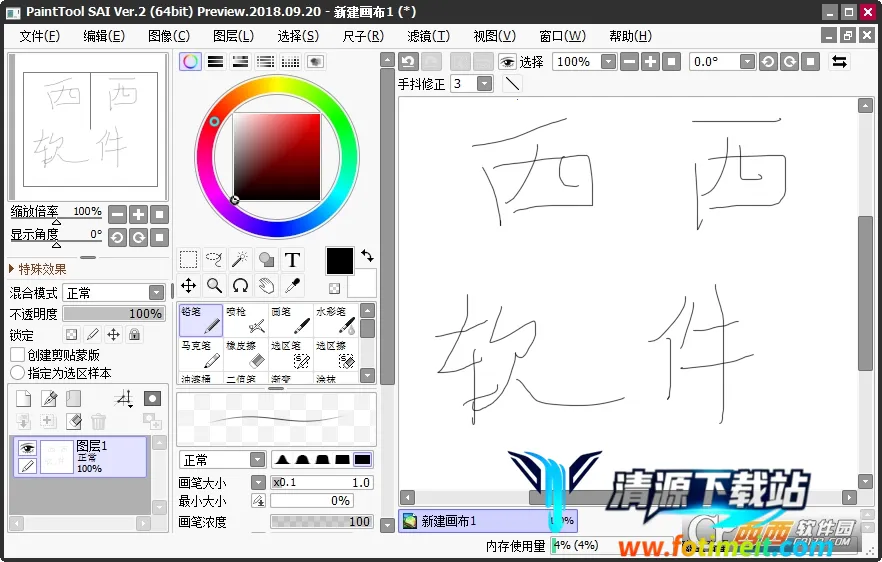Zoom out navigator with minus button

pos(117,214)
